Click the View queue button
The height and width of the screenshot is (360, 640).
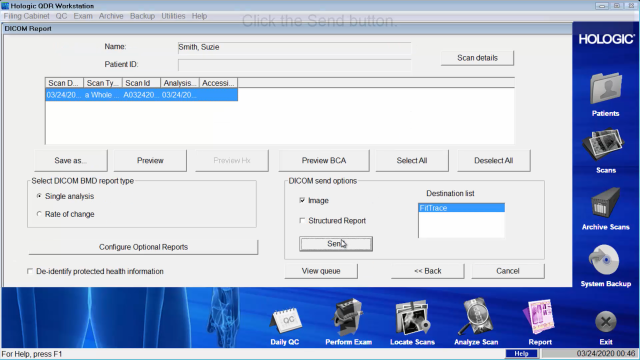click(x=321, y=271)
